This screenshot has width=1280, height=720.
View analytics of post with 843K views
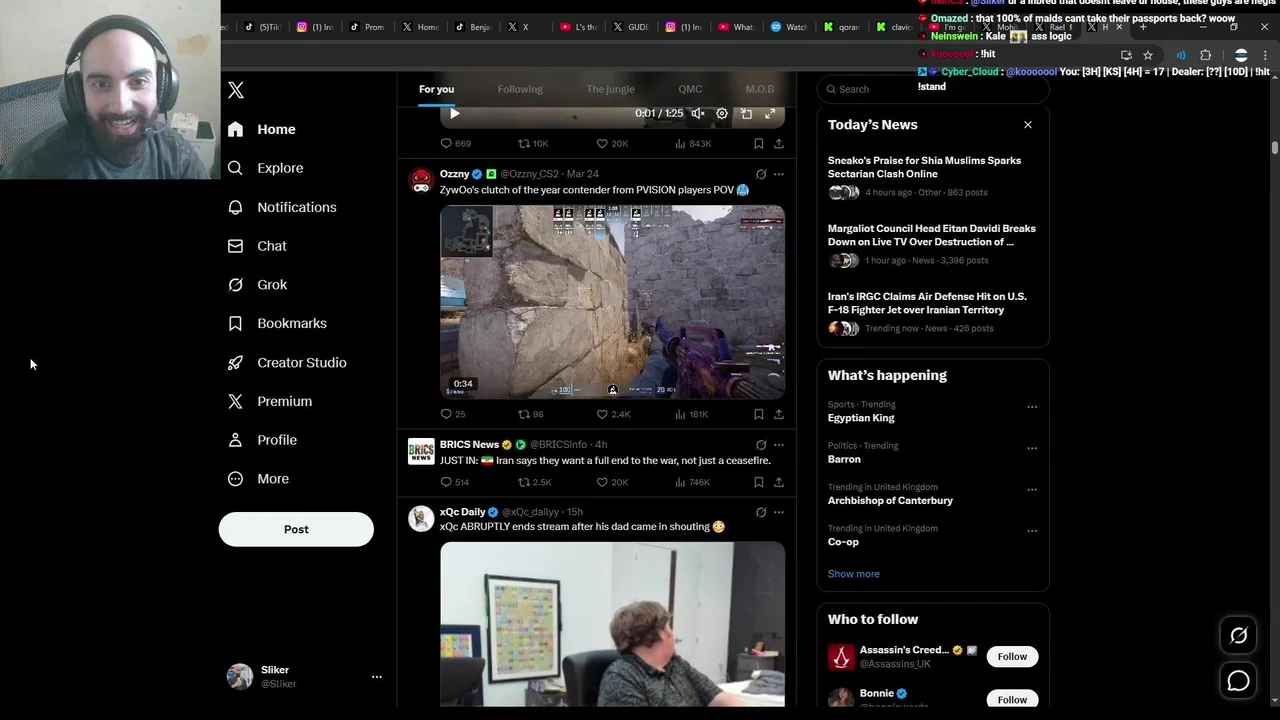(693, 144)
